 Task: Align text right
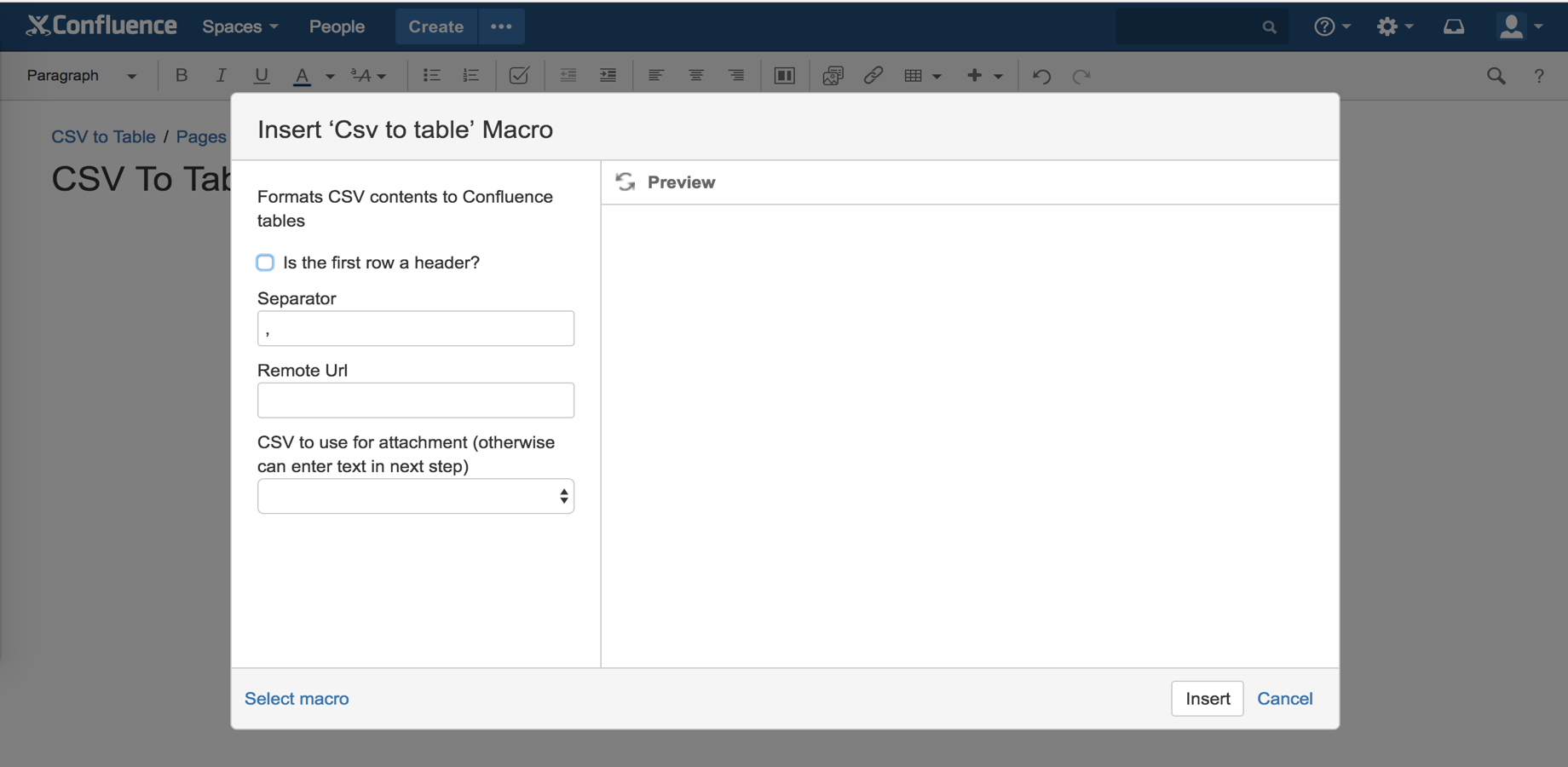pos(735,75)
